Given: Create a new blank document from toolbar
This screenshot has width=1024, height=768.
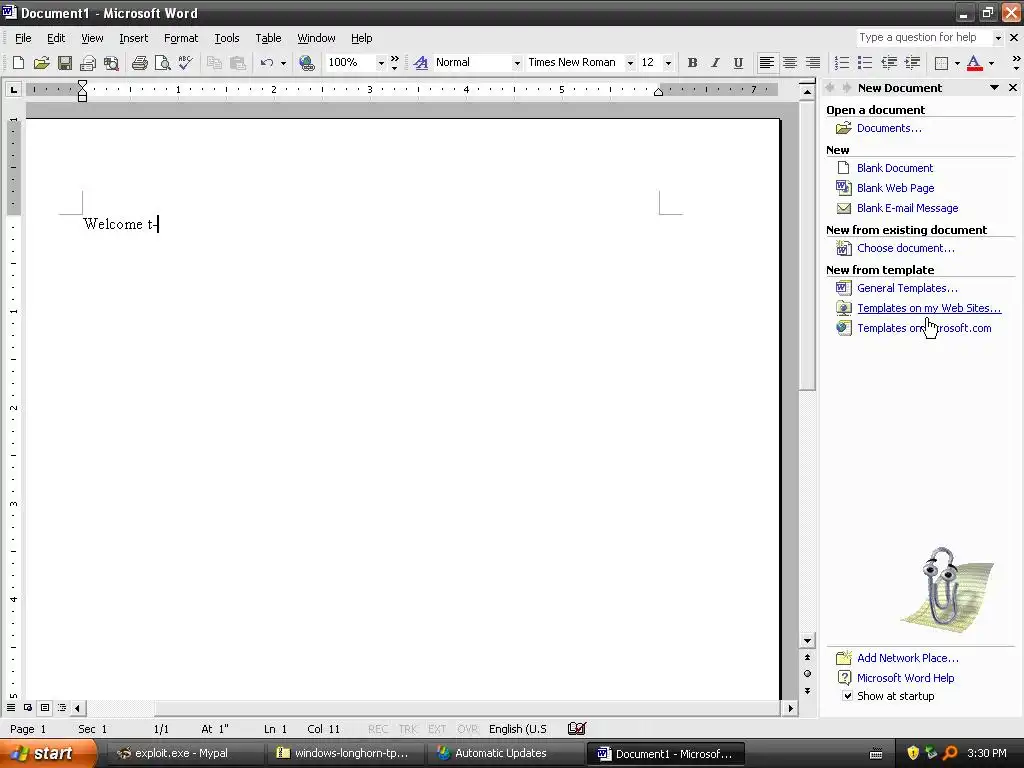Looking at the screenshot, I should 18,63.
